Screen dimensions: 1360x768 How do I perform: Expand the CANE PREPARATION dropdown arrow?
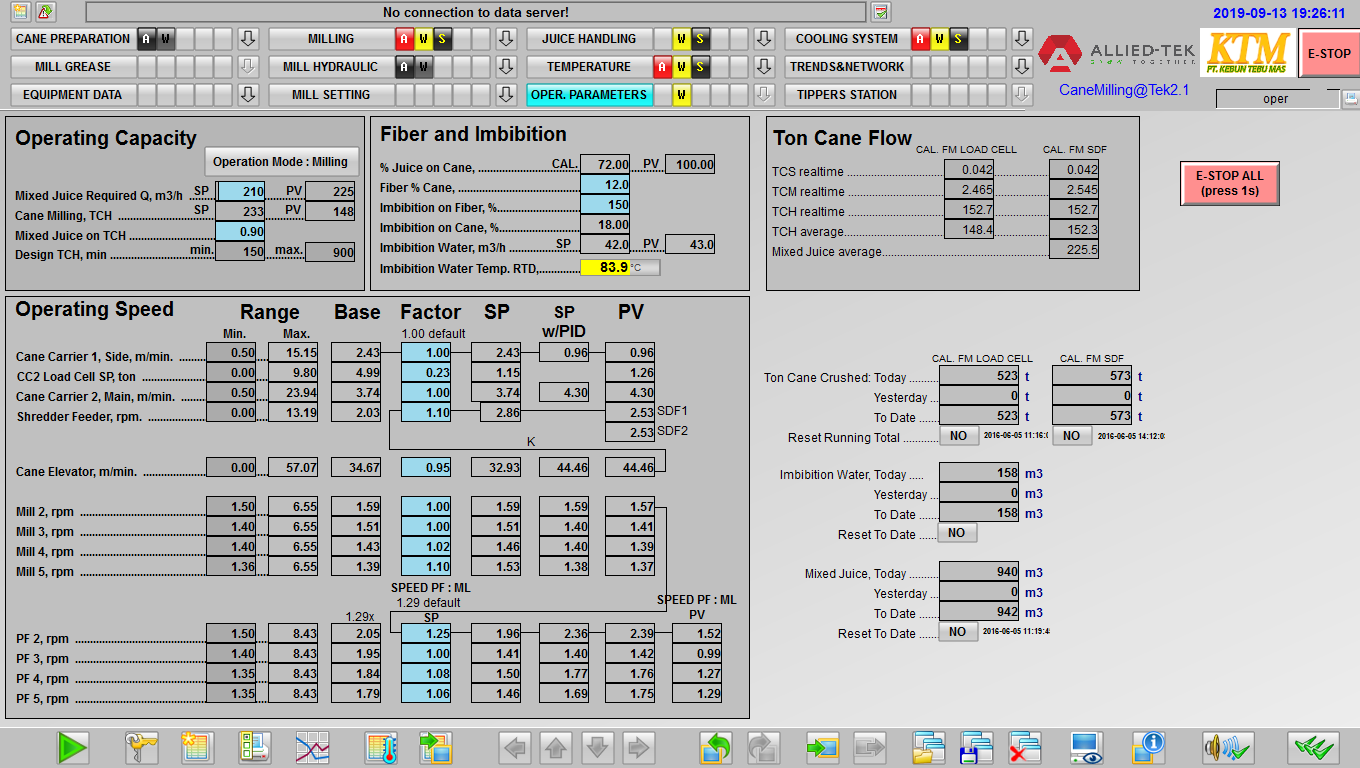(249, 39)
